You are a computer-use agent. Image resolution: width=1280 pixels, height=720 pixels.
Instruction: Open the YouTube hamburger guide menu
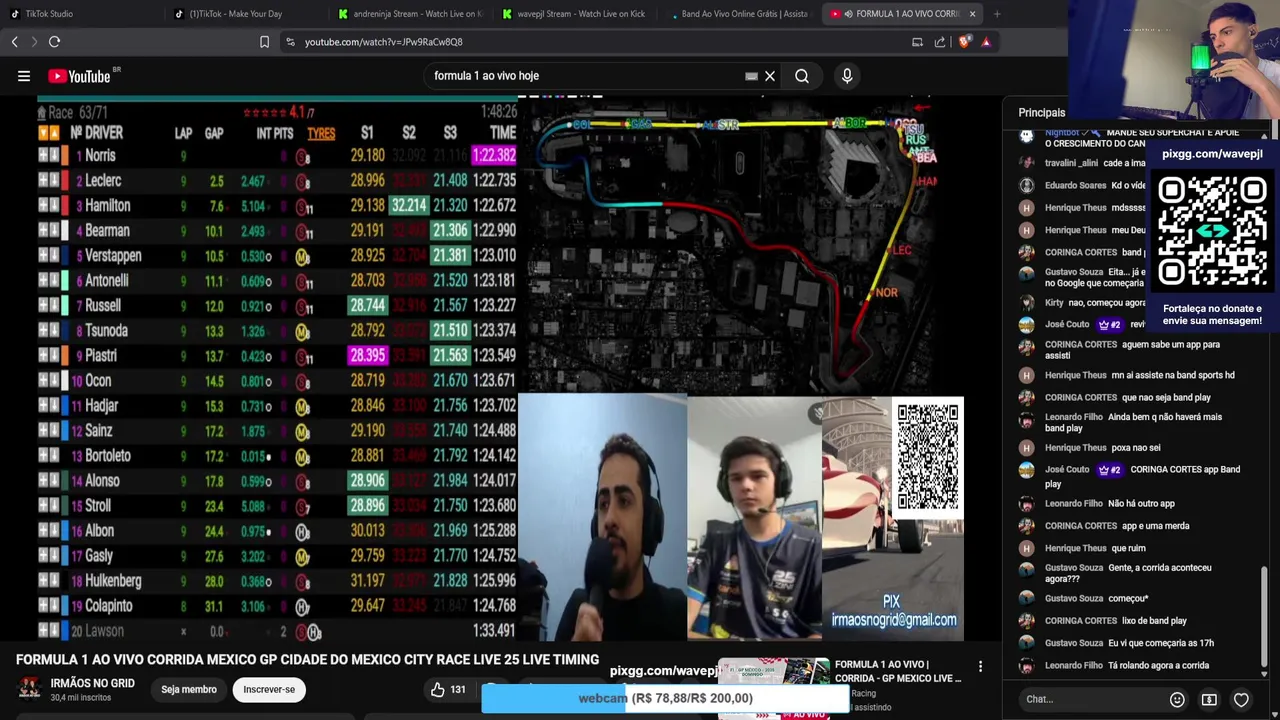24,76
